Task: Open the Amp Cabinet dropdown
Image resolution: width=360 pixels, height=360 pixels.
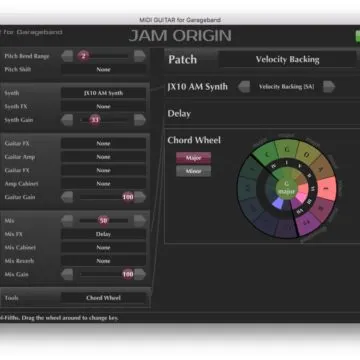Action: [103, 184]
